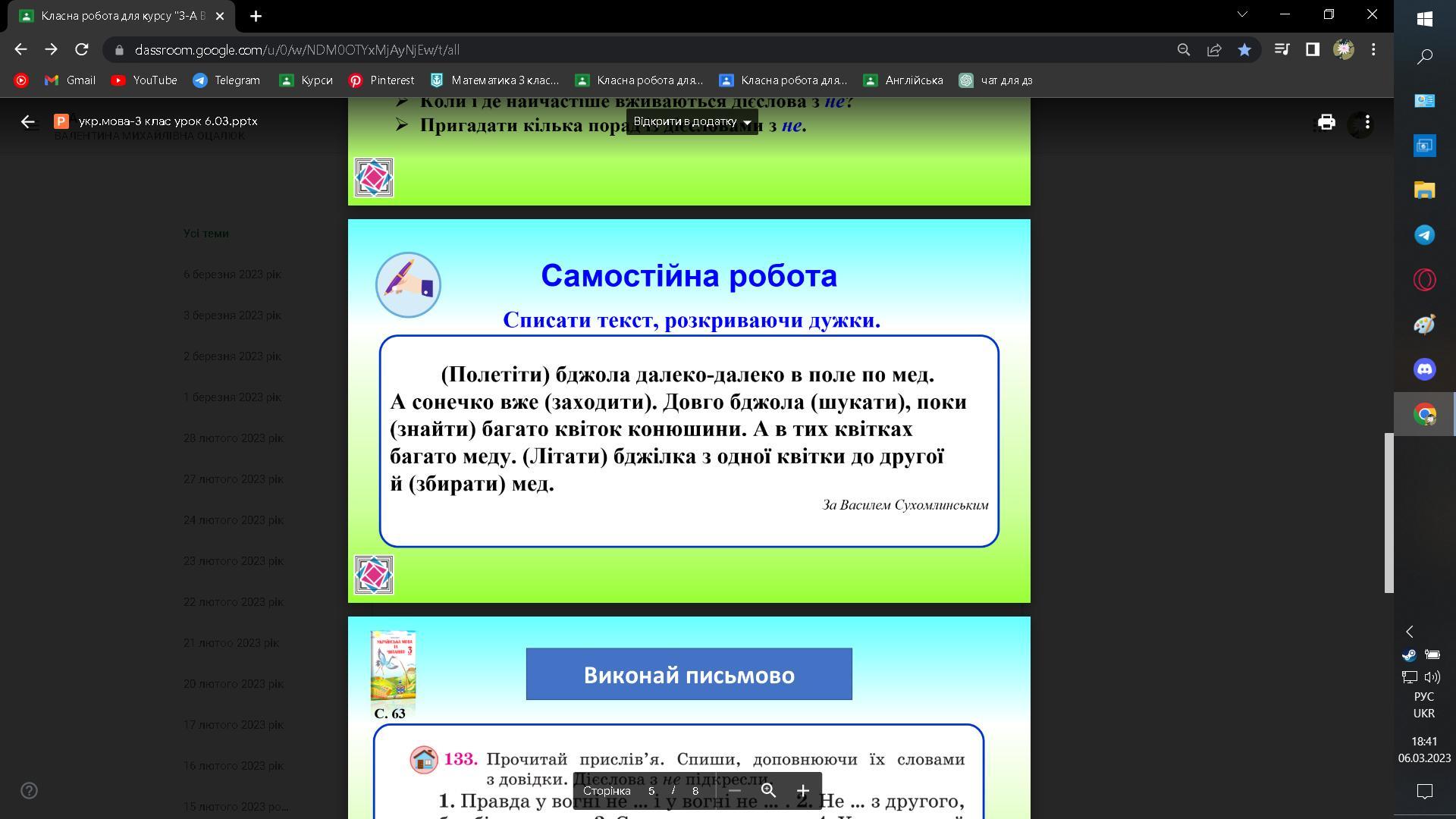
Task: Select the 28 лютого 2023 рік topic
Action: [233, 438]
